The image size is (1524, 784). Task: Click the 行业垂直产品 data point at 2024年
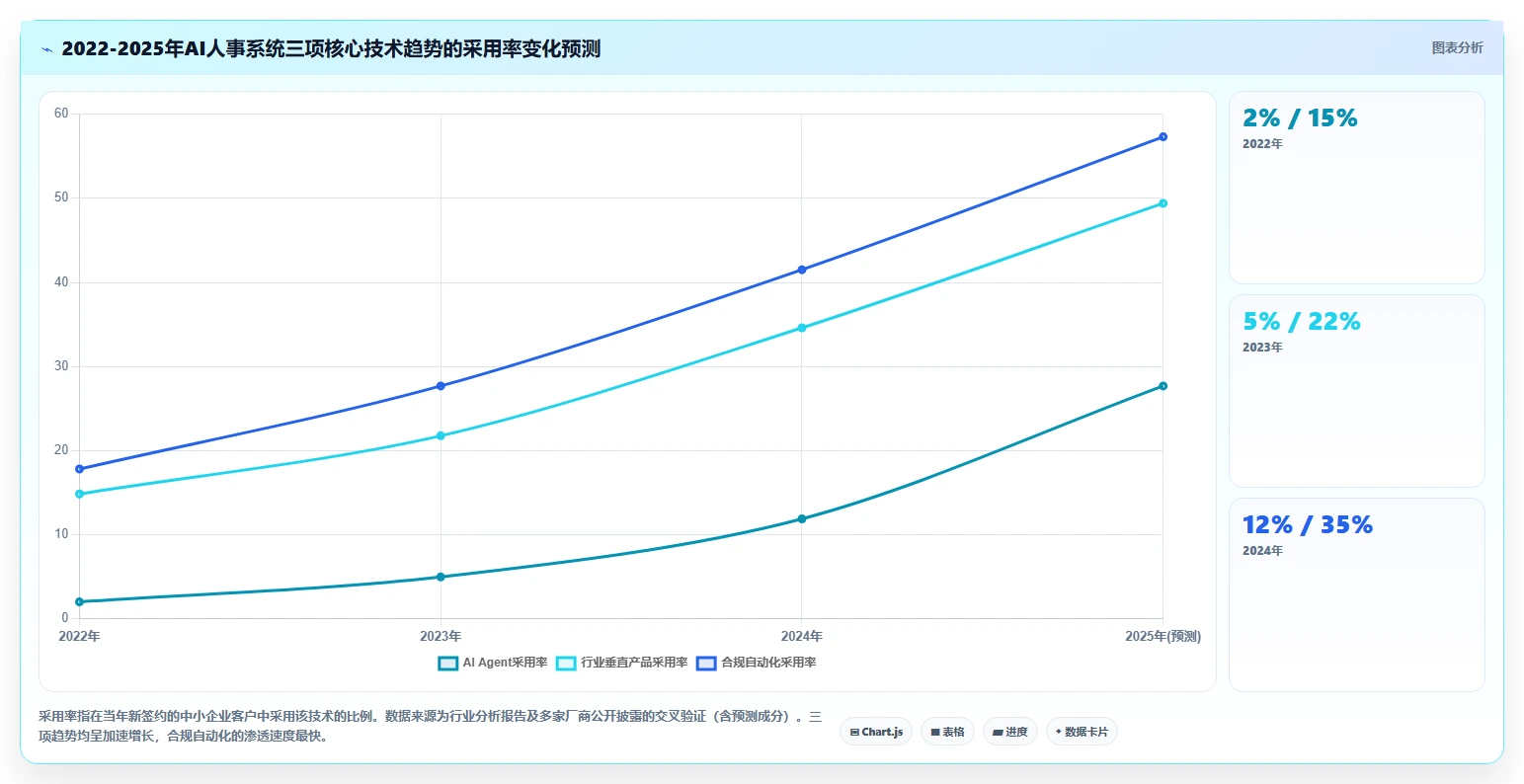click(x=802, y=328)
